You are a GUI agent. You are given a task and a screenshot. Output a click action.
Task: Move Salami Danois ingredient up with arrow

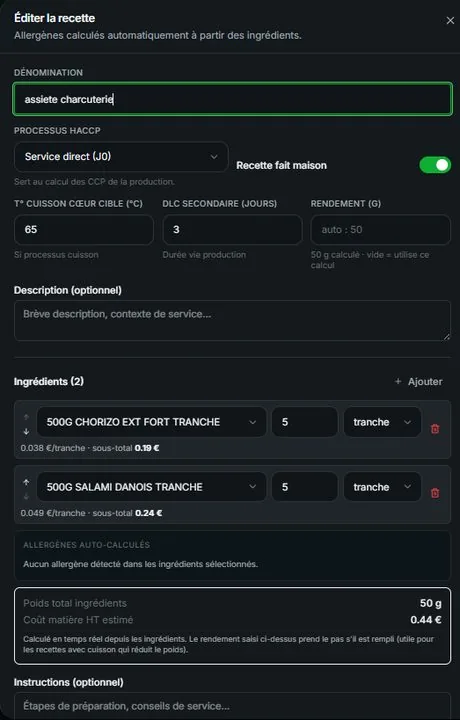(x=26, y=482)
